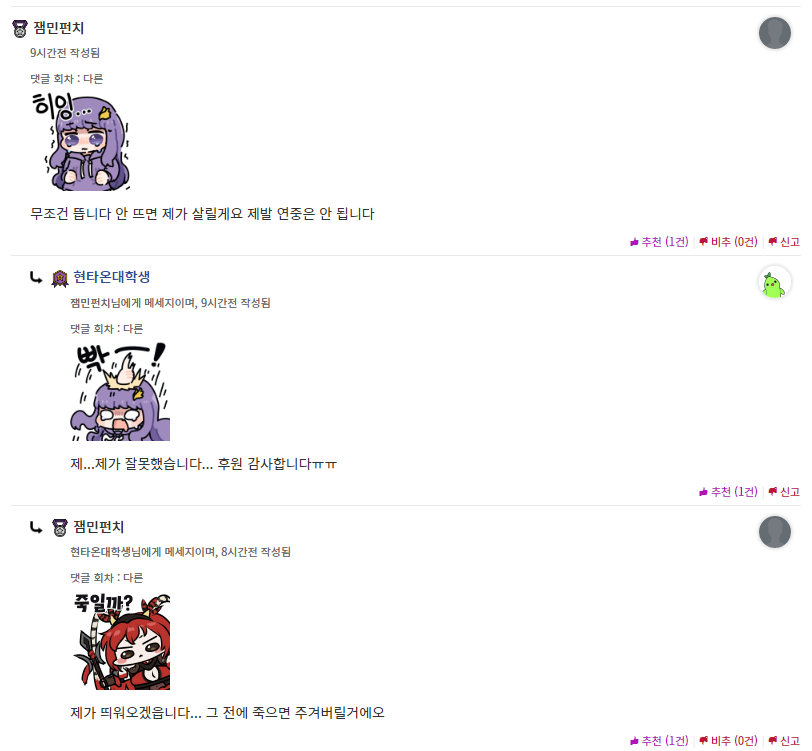812x751 pixels.
Task: Click the medal badge in third comment
Action: point(60,528)
